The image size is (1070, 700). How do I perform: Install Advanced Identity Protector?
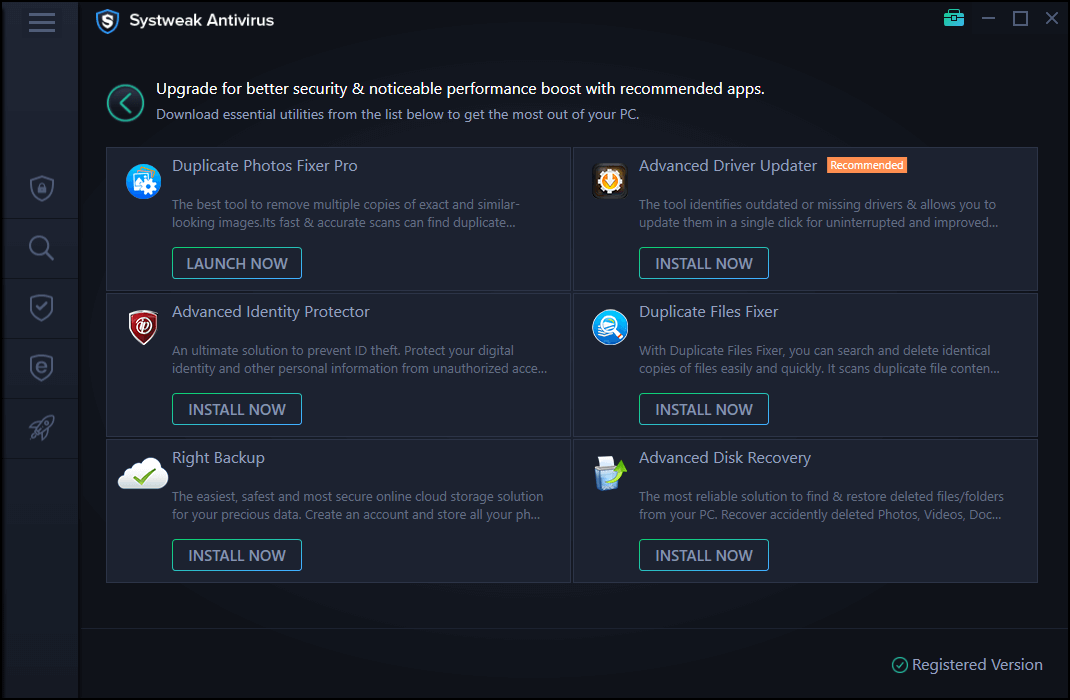[x=237, y=410]
